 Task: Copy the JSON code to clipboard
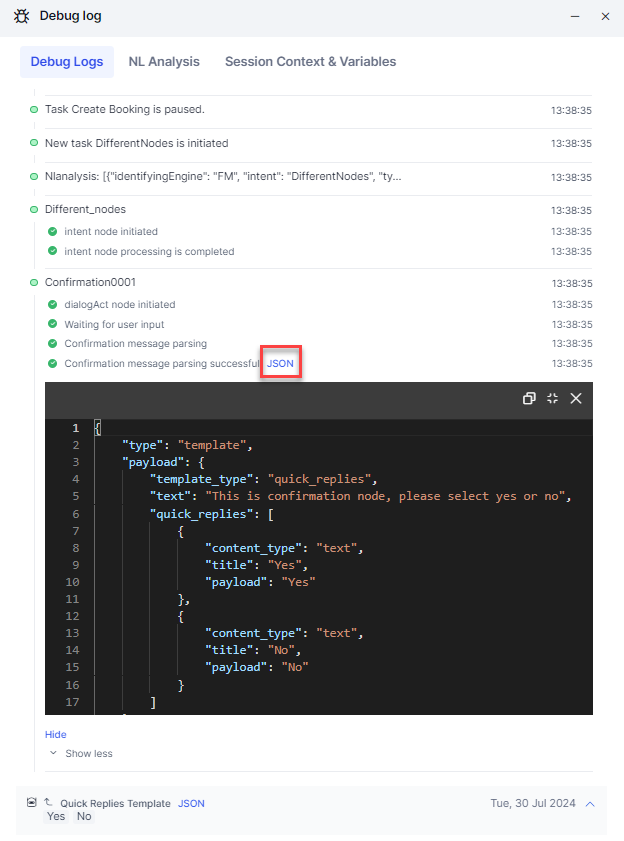click(529, 398)
